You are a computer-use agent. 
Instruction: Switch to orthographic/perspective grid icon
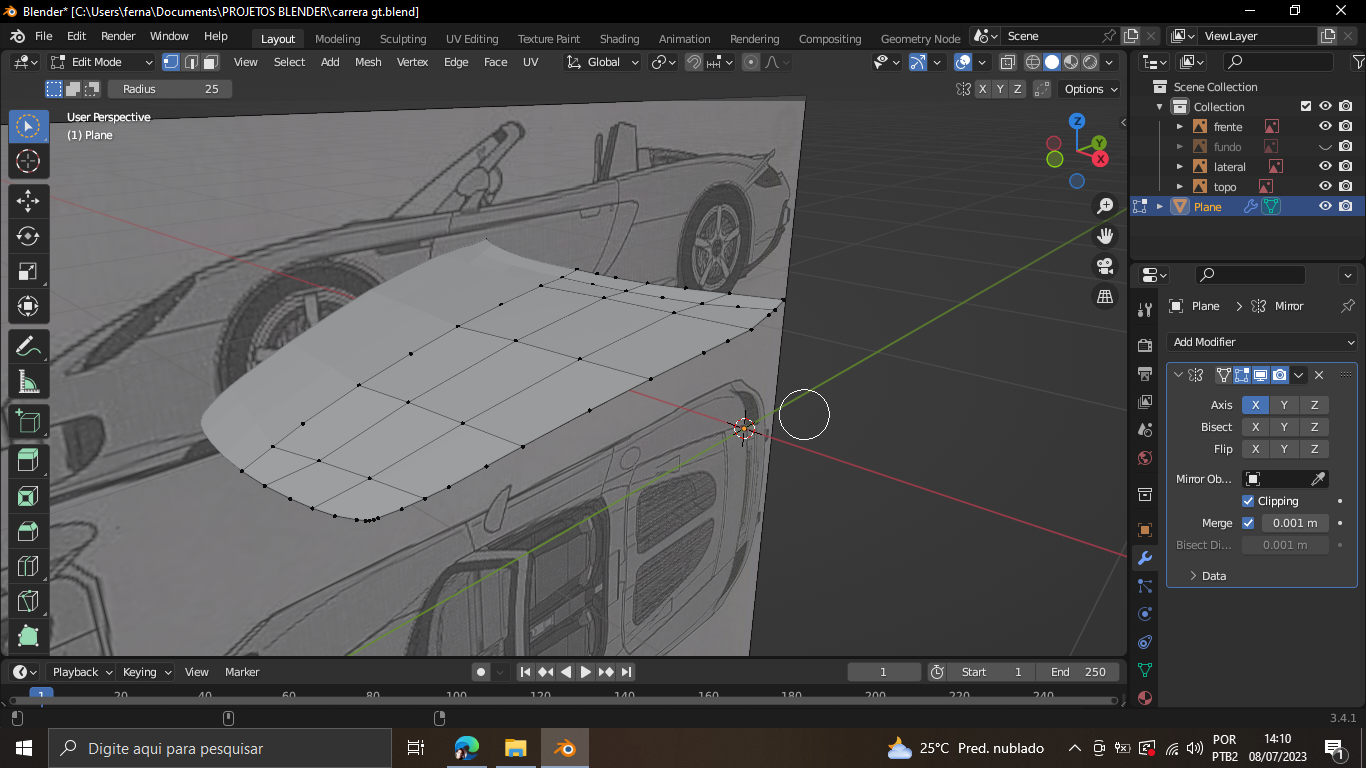pos(1105,297)
